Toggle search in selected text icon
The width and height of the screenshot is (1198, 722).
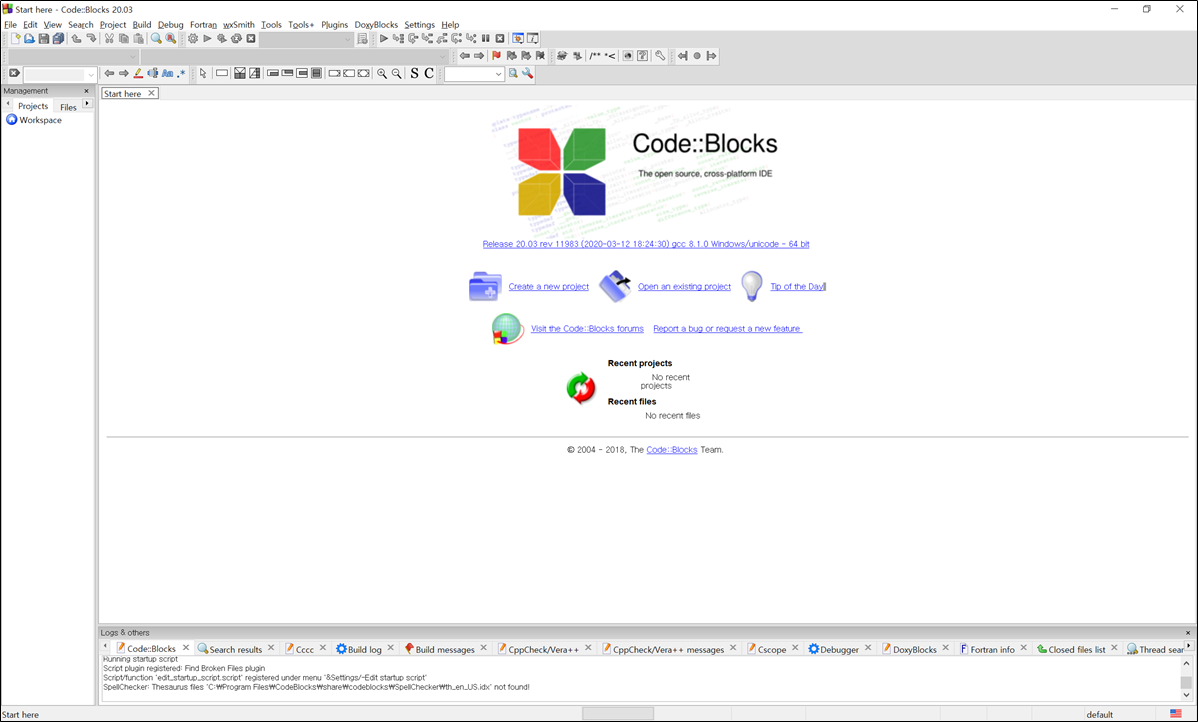pyautogui.click(x=153, y=73)
